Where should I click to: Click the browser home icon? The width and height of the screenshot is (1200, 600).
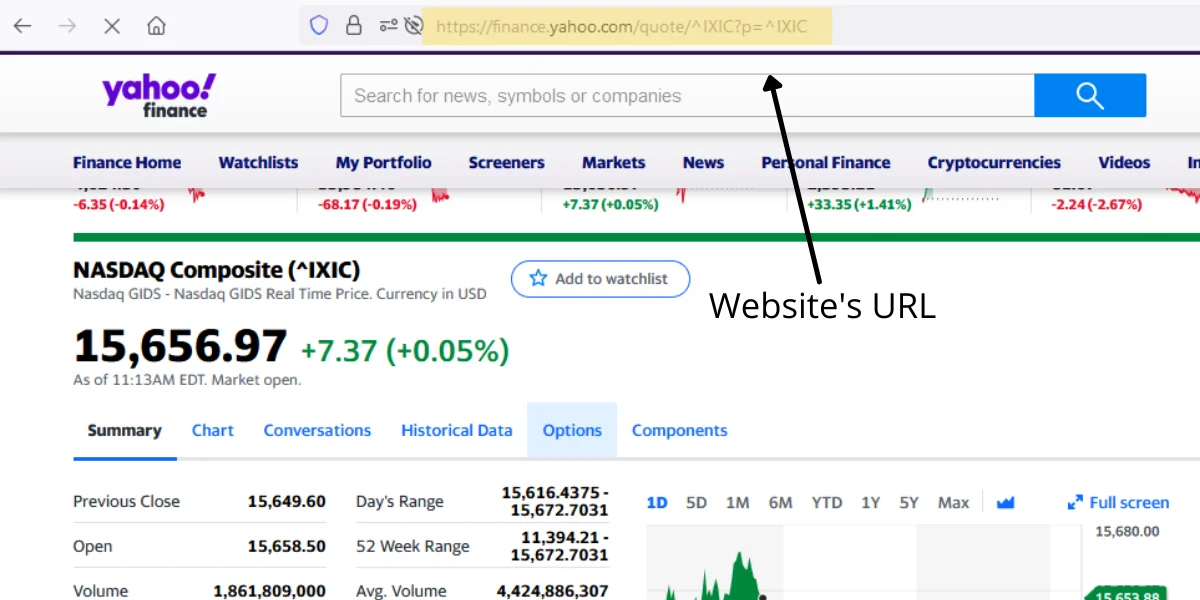click(156, 25)
